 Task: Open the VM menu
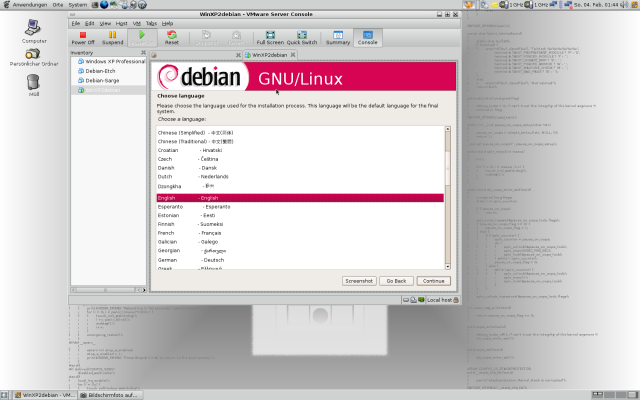point(137,24)
